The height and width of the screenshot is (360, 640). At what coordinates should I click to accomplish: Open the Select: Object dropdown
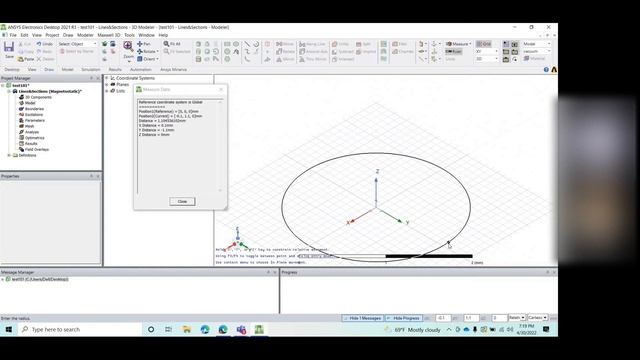(x=78, y=44)
